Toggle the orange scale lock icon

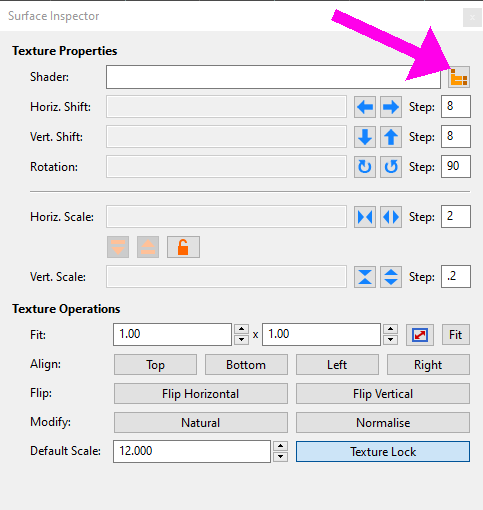183,247
